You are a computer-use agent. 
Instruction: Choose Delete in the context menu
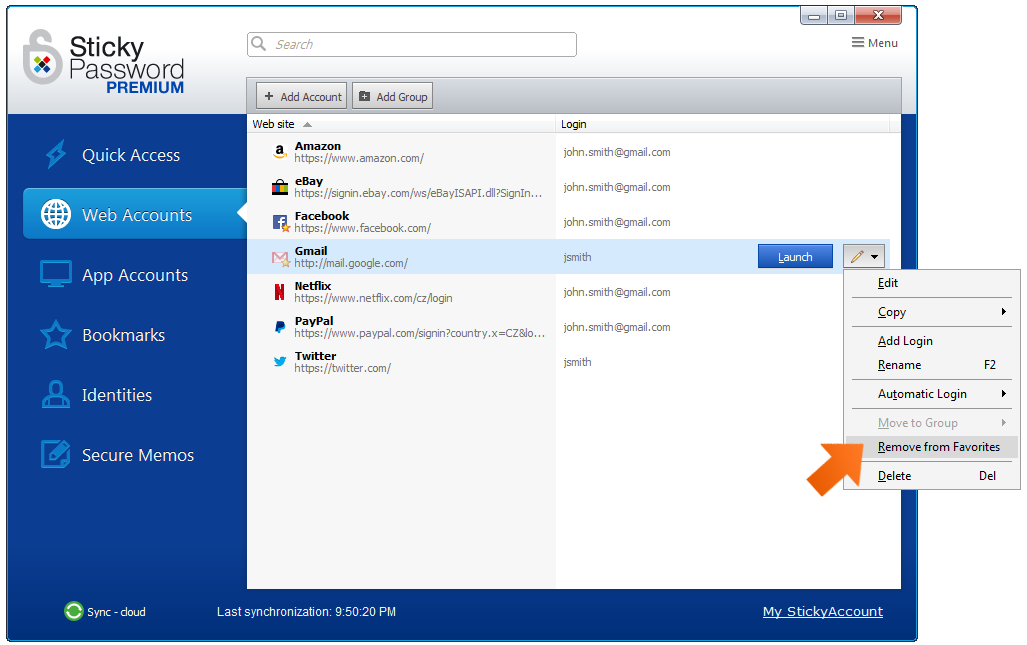(x=931, y=476)
